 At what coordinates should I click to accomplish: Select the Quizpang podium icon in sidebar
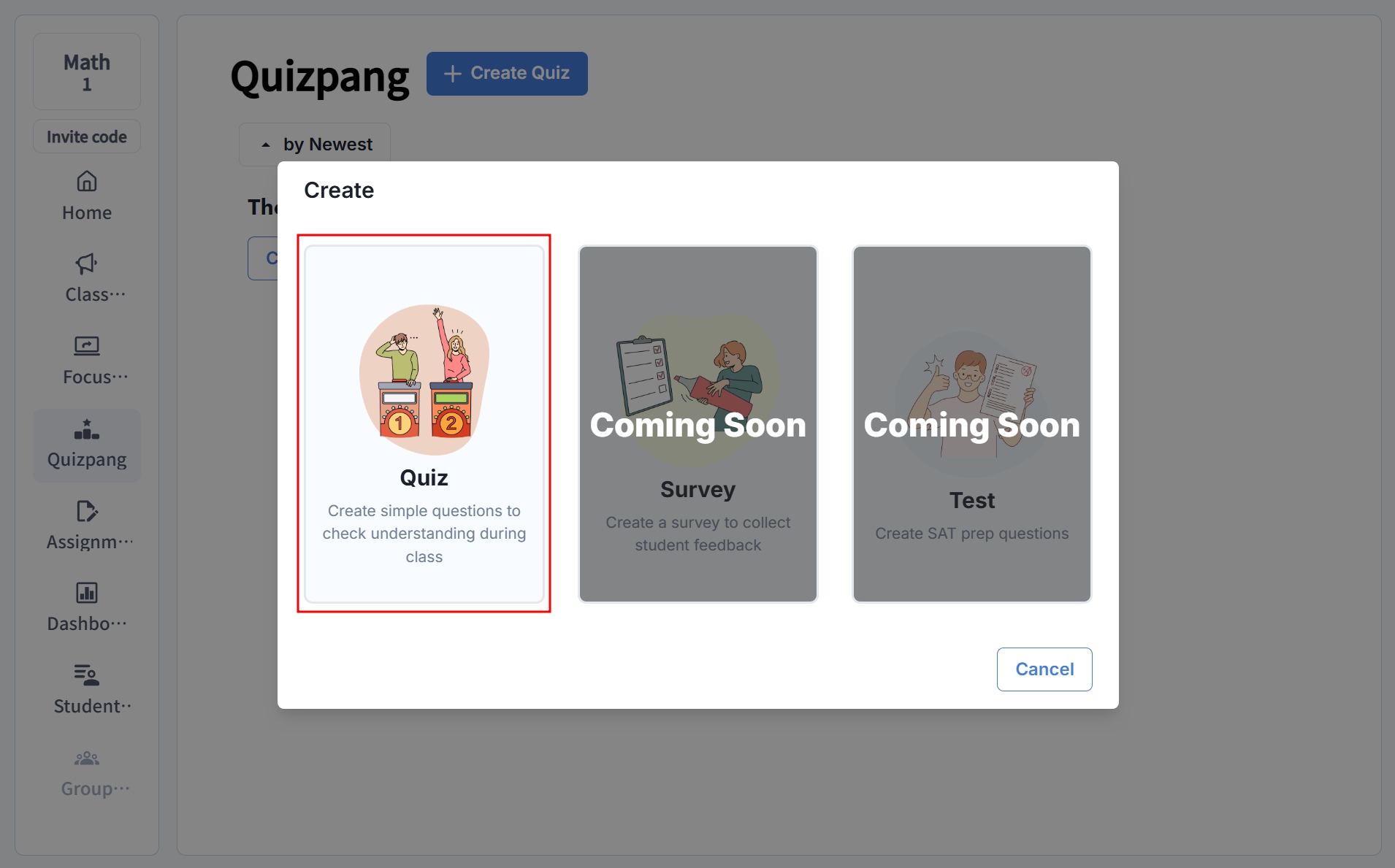pyautogui.click(x=87, y=429)
